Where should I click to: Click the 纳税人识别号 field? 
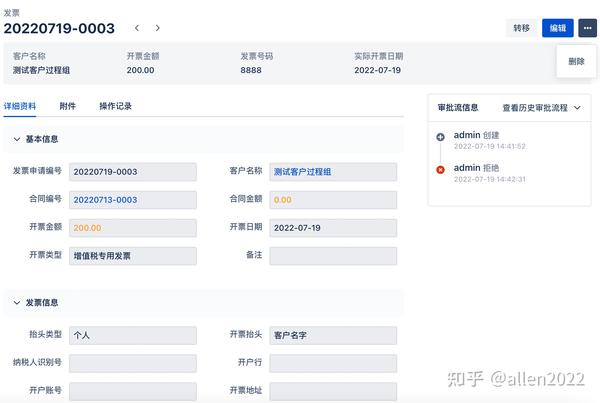133,363
